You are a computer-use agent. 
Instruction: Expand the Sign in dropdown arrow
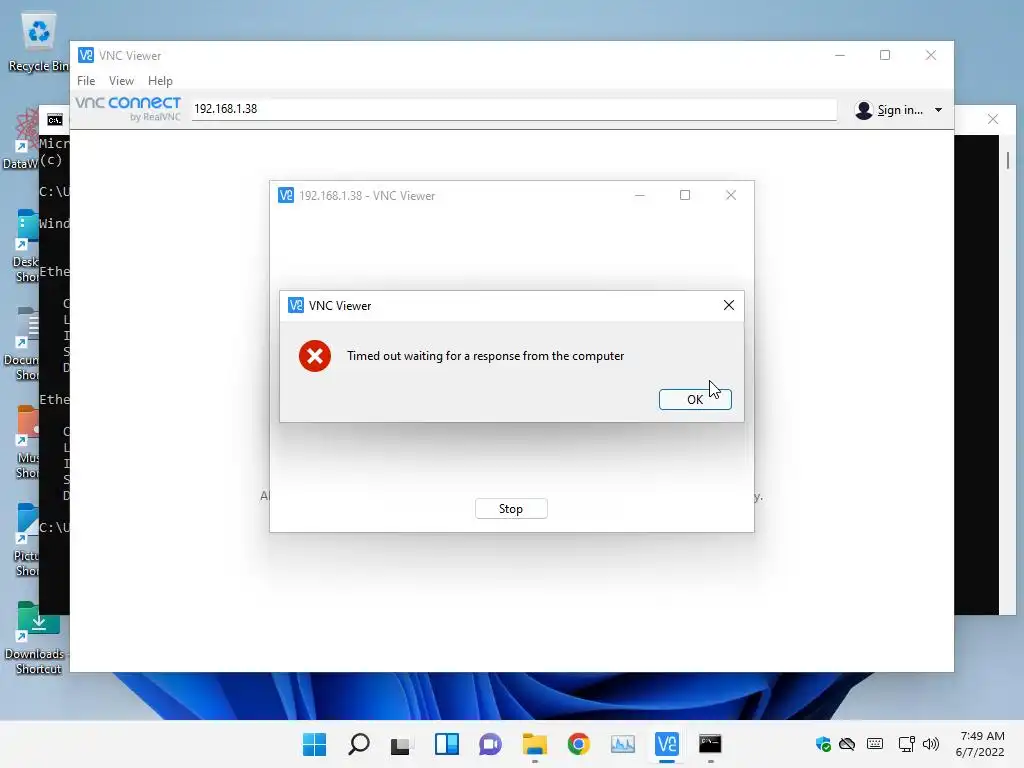click(938, 110)
